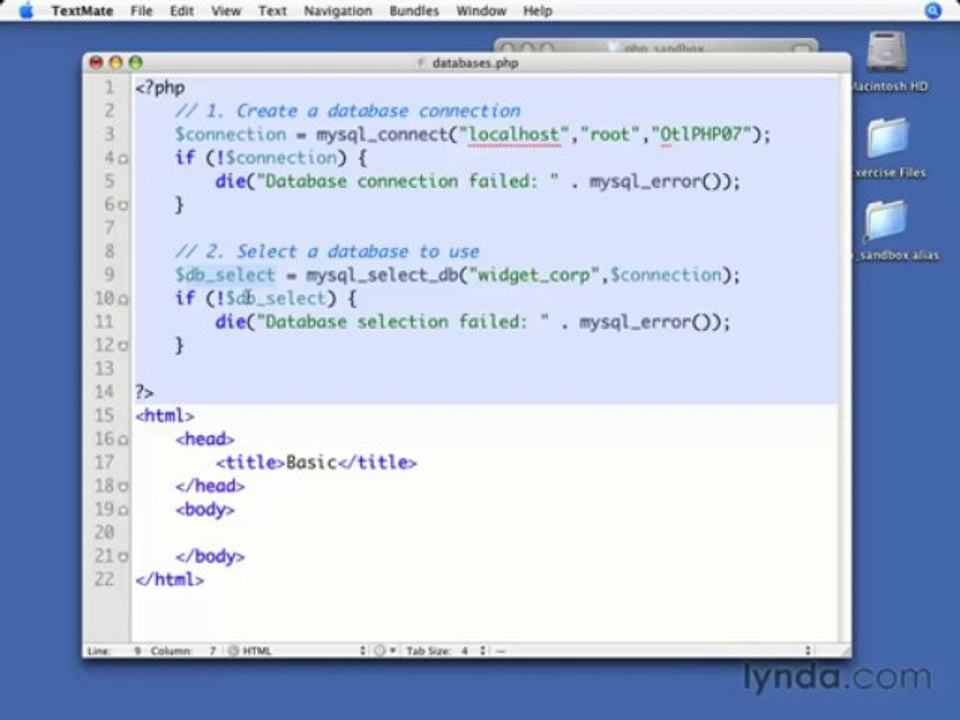Screen dimensions: 960x720
Task: Open the Window menu
Action: (x=481, y=10)
